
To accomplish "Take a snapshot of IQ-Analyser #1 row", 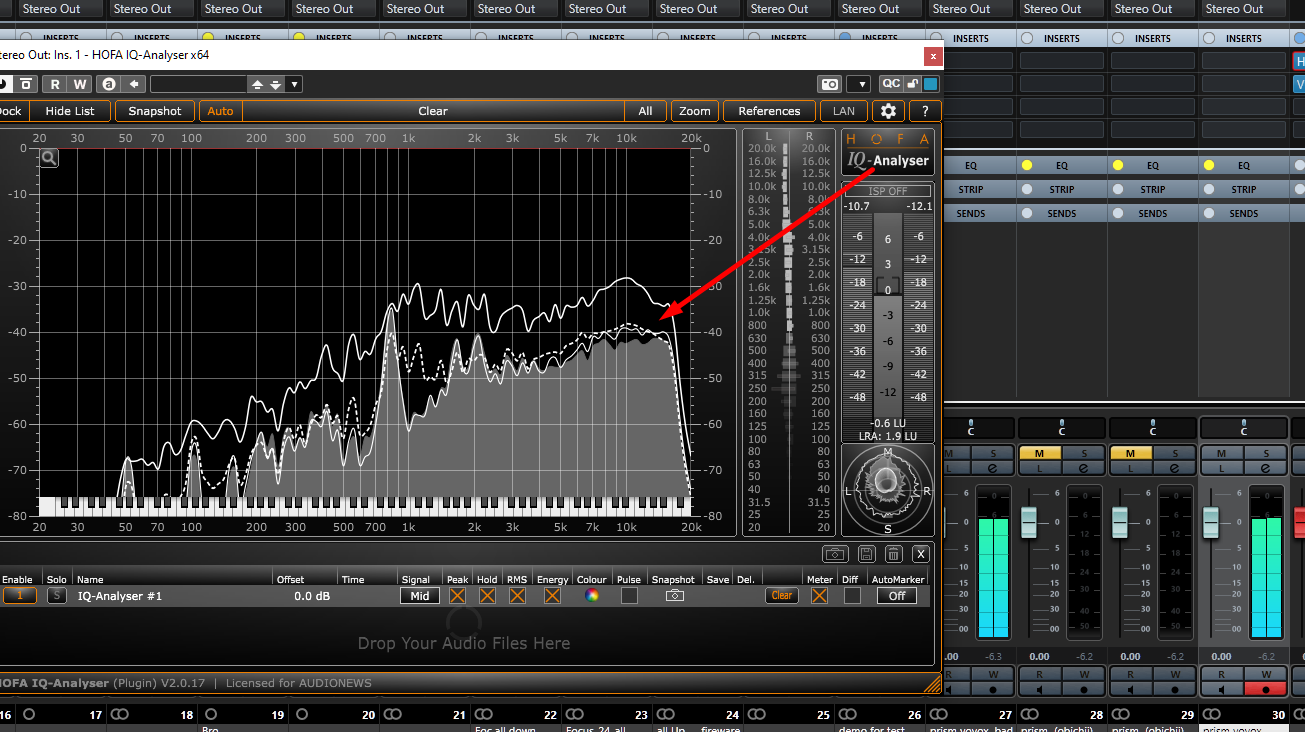I will pyautogui.click(x=675, y=596).
